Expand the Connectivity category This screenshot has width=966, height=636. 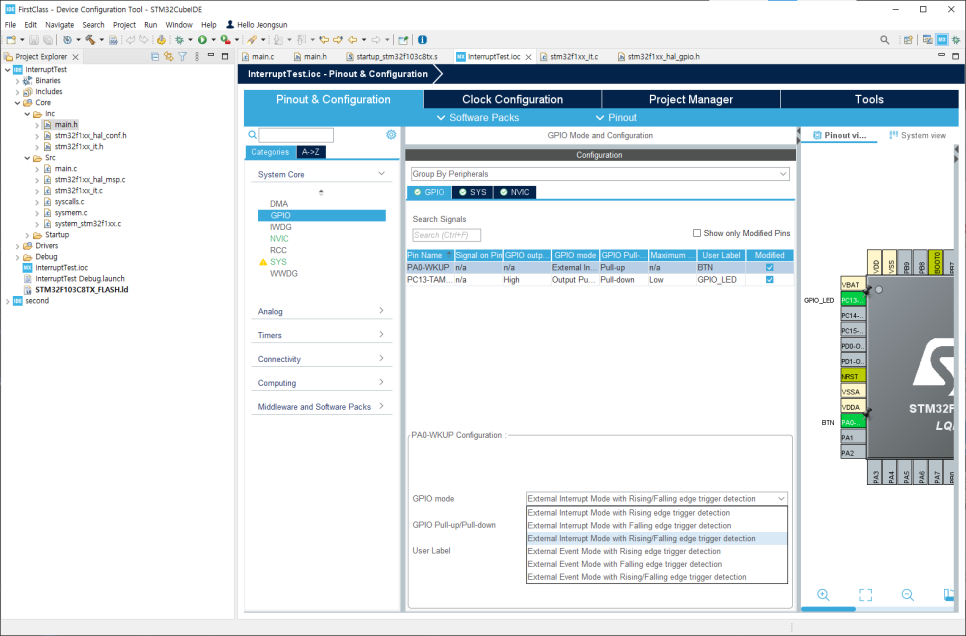pyautogui.click(x=381, y=358)
